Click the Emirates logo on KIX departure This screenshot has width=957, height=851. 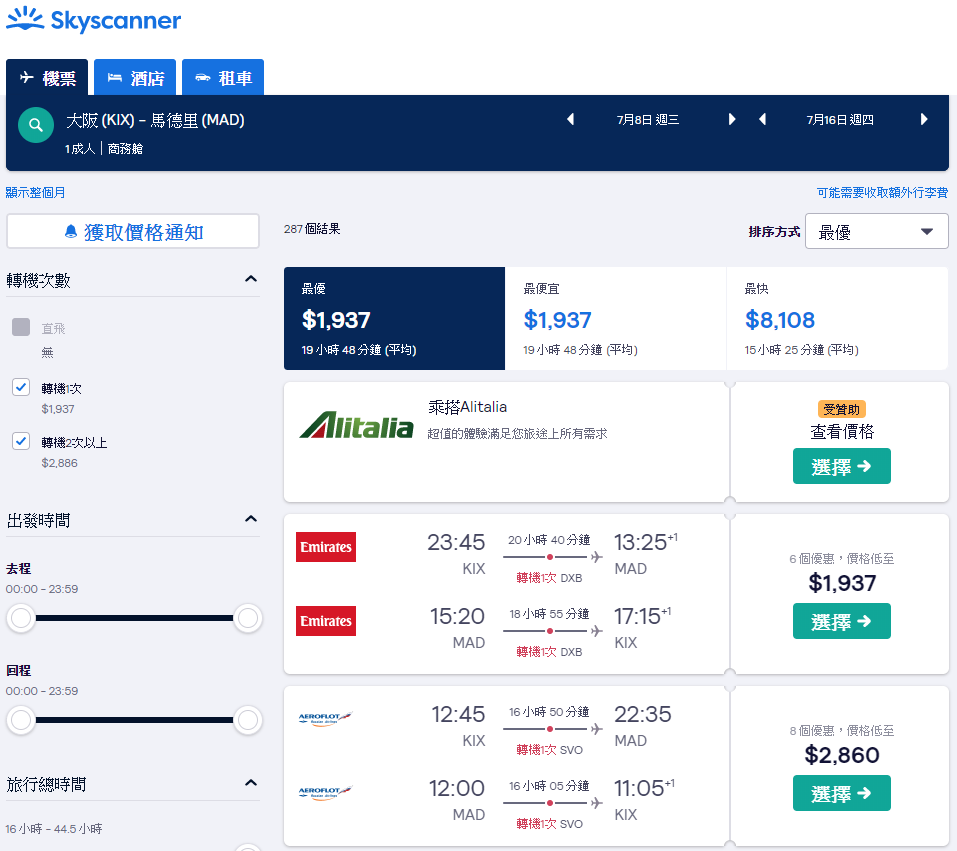[x=326, y=547]
